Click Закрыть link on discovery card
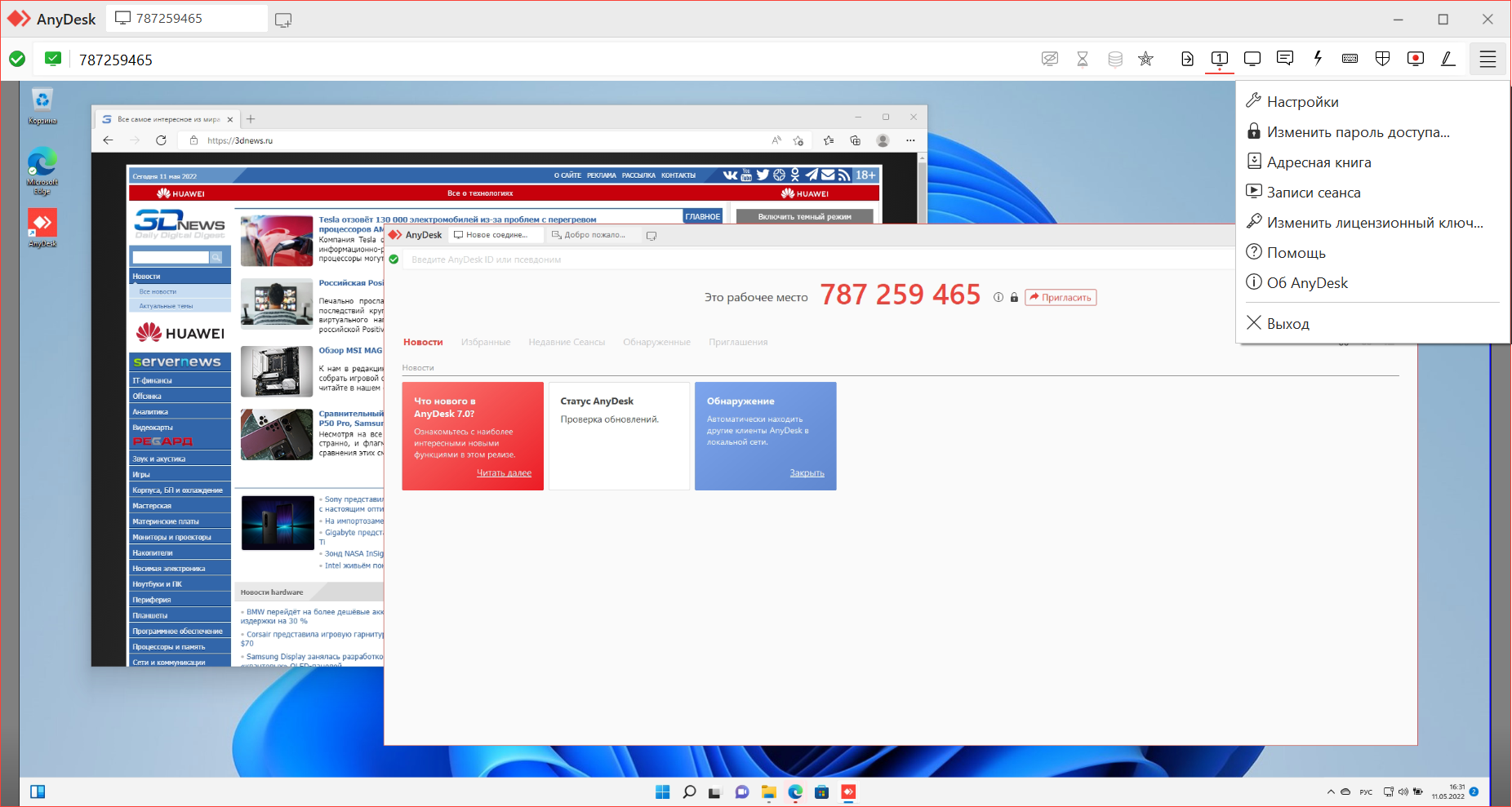The image size is (1512, 807). coord(807,473)
